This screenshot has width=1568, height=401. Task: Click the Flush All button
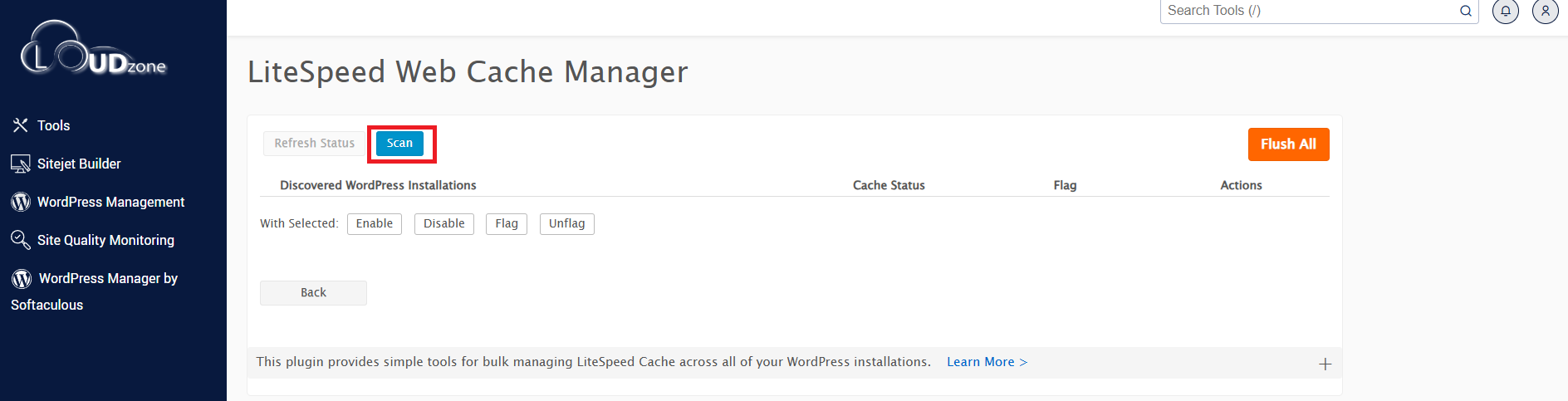pos(1288,144)
